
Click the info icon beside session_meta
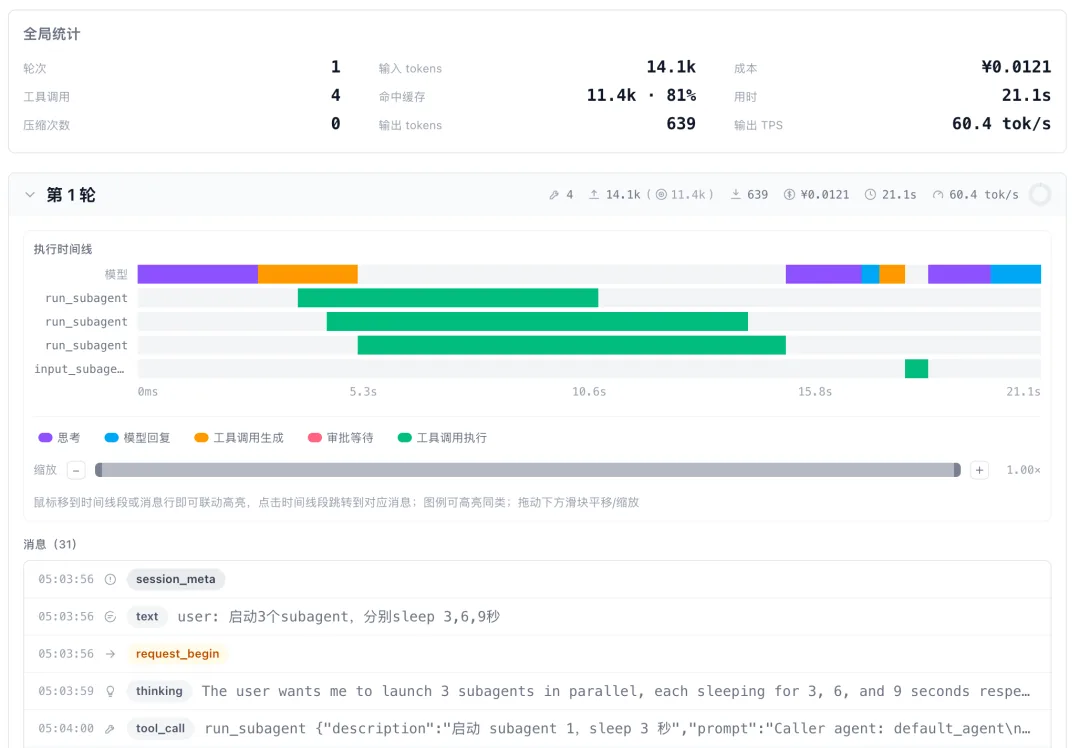110,579
